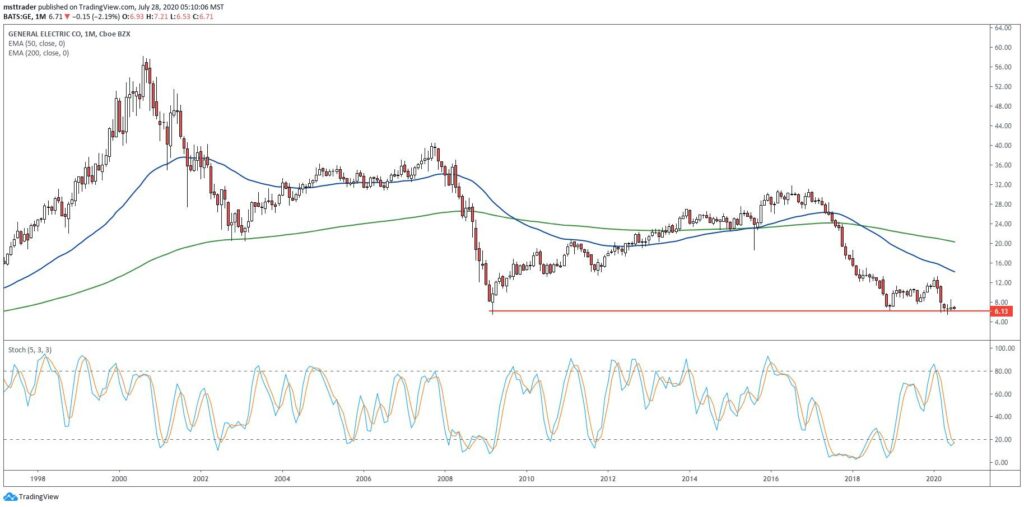Click the 64.00 price axis label
Viewport: 1024px width, 507px height.
point(1003,27)
